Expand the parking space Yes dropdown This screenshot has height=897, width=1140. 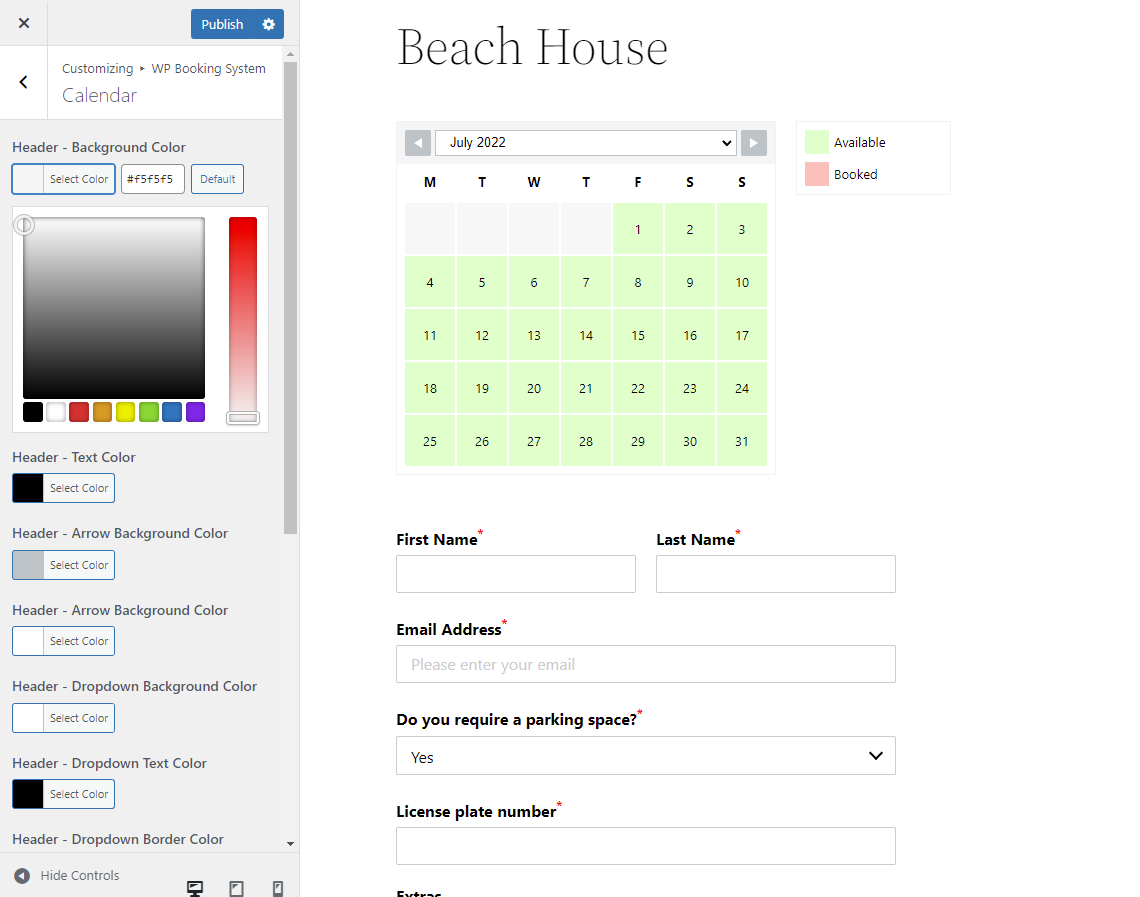(646, 756)
